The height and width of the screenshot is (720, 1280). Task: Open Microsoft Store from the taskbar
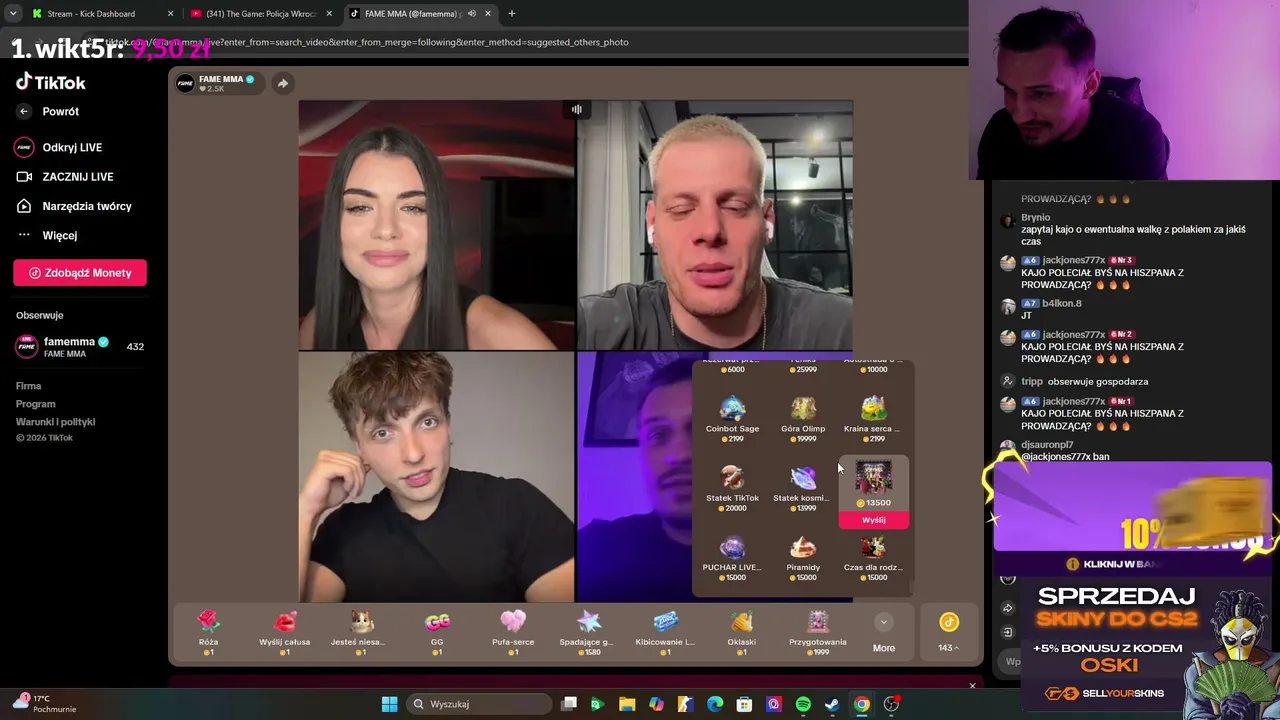(x=744, y=704)
